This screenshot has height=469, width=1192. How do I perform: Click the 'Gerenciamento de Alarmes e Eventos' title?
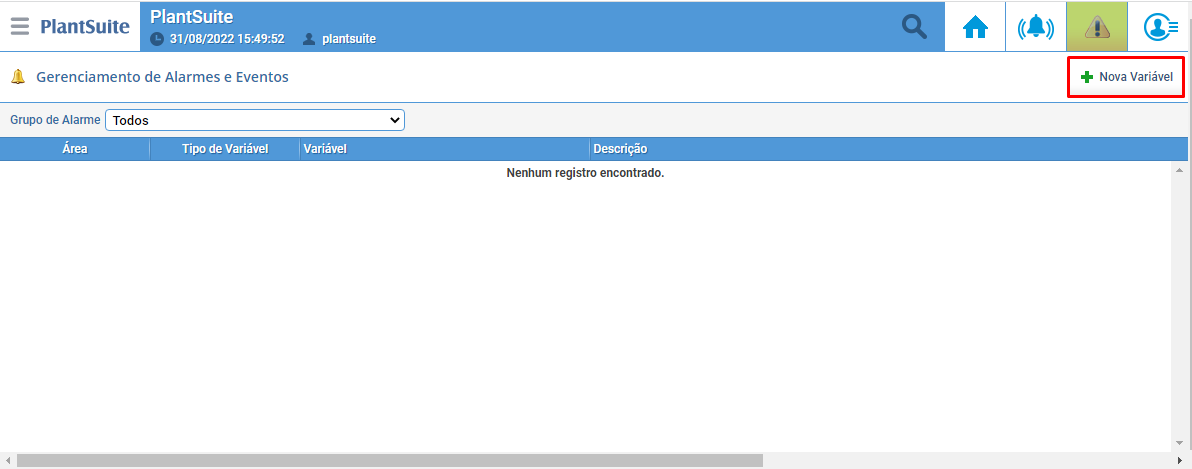(162, 77)
